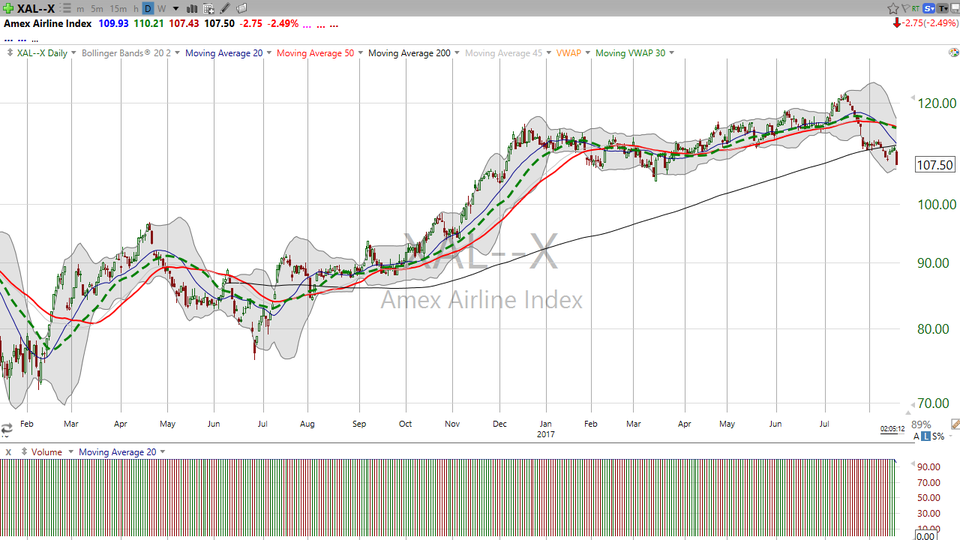960x540 pixels.
Task: Select the Daily D timeframe button
Action: 148,9
